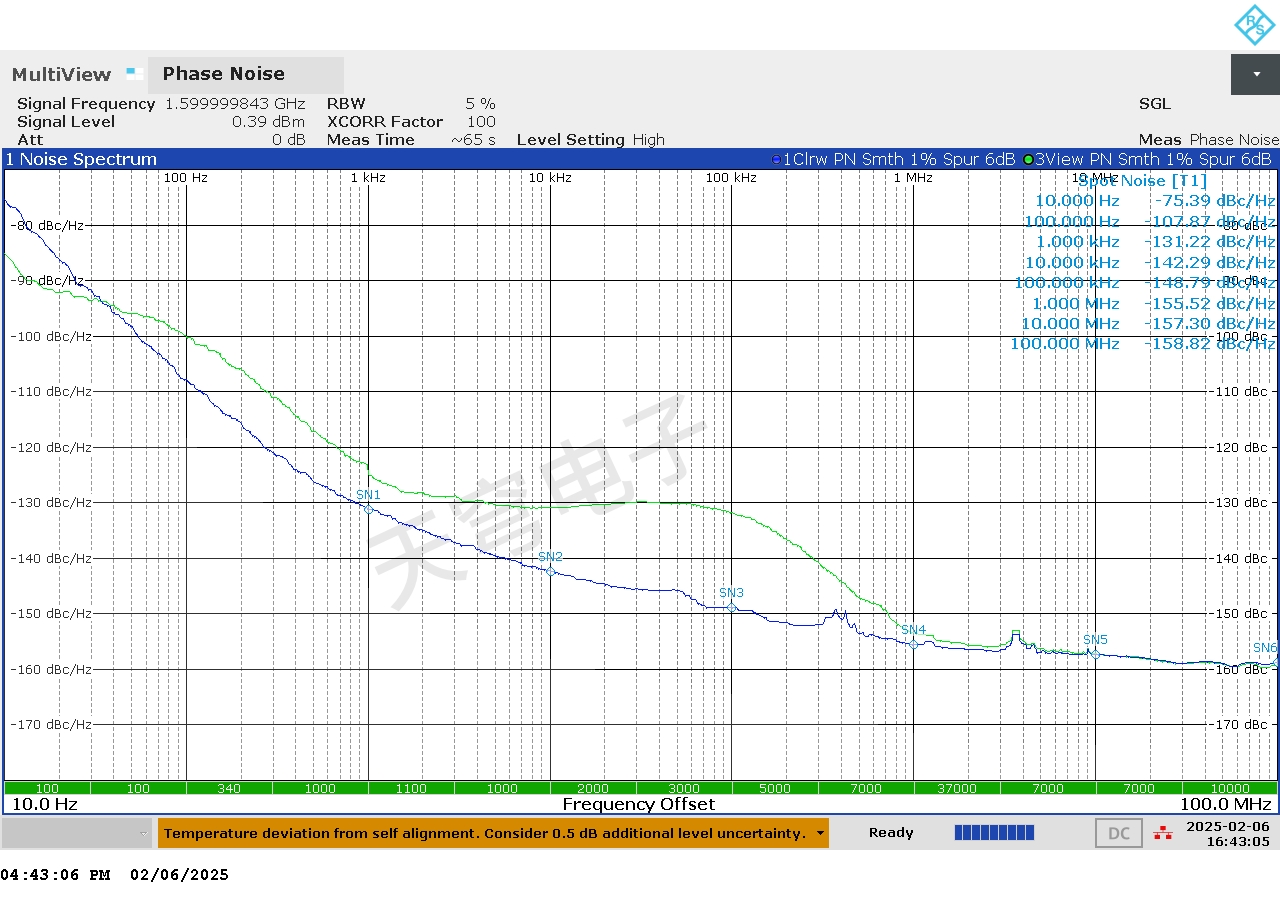Screen dimensions: 1280x900
Task: Select the green 37000 segment cell
Action: click(x=959, y=788)
